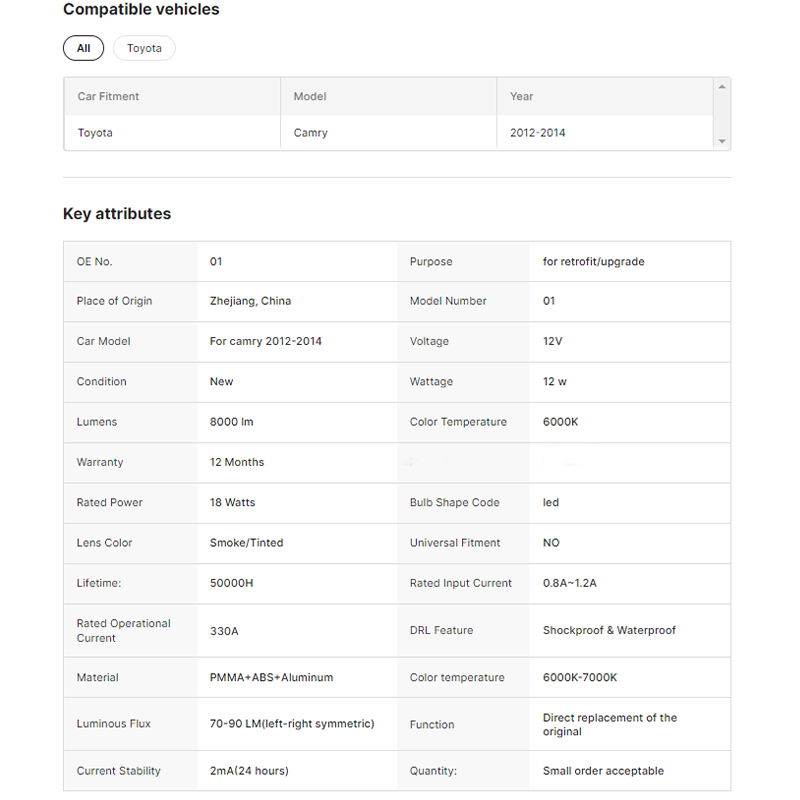Click the vehicles table scrollbar track
This screenshot has height=800, width=800.
point(722,115)
